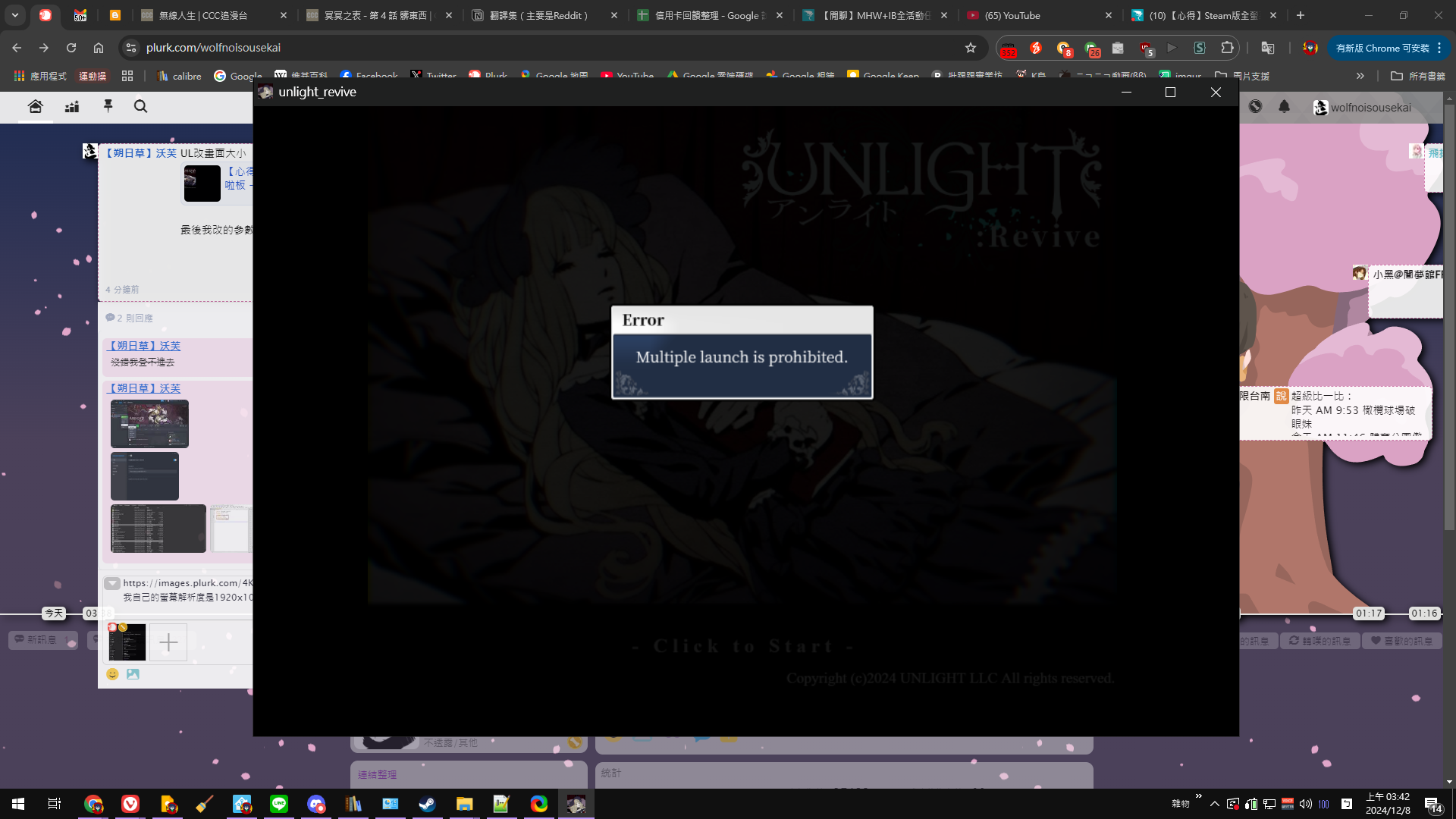Click the system volume speaker icon
Screen dimensions: 1456x819
(1305, 804)
